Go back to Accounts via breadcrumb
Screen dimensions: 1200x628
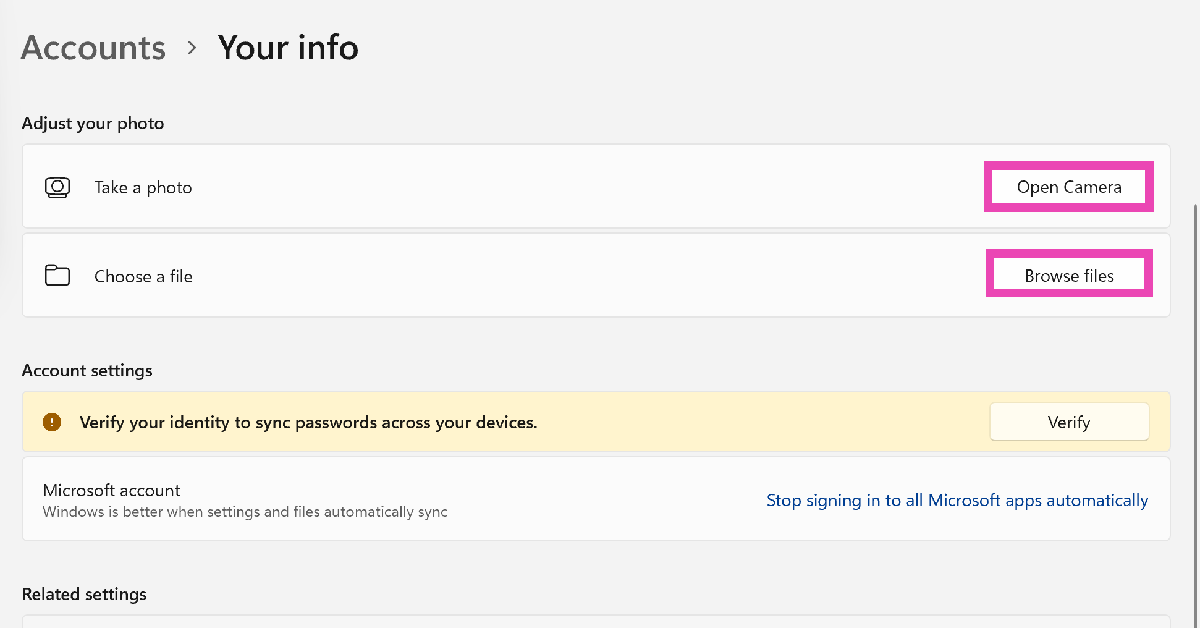93,47
